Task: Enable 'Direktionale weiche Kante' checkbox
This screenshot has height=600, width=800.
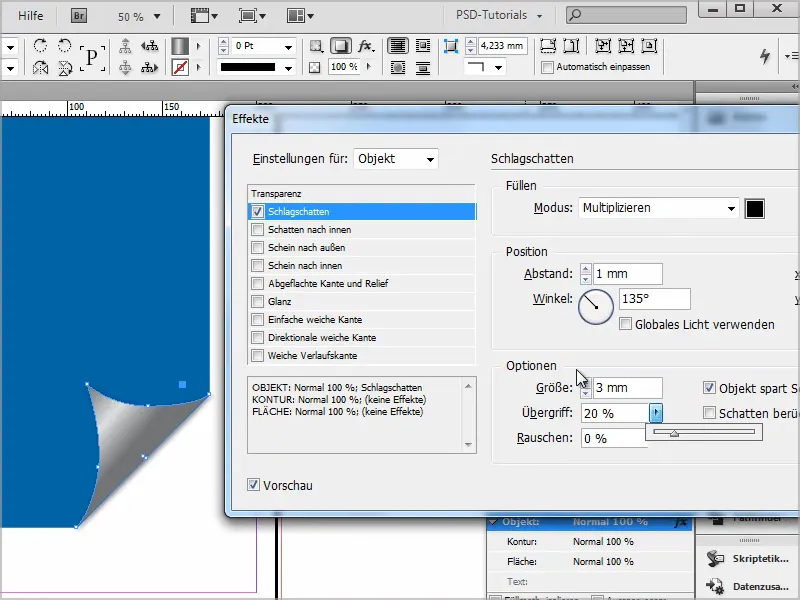Action: coord(258,337)
